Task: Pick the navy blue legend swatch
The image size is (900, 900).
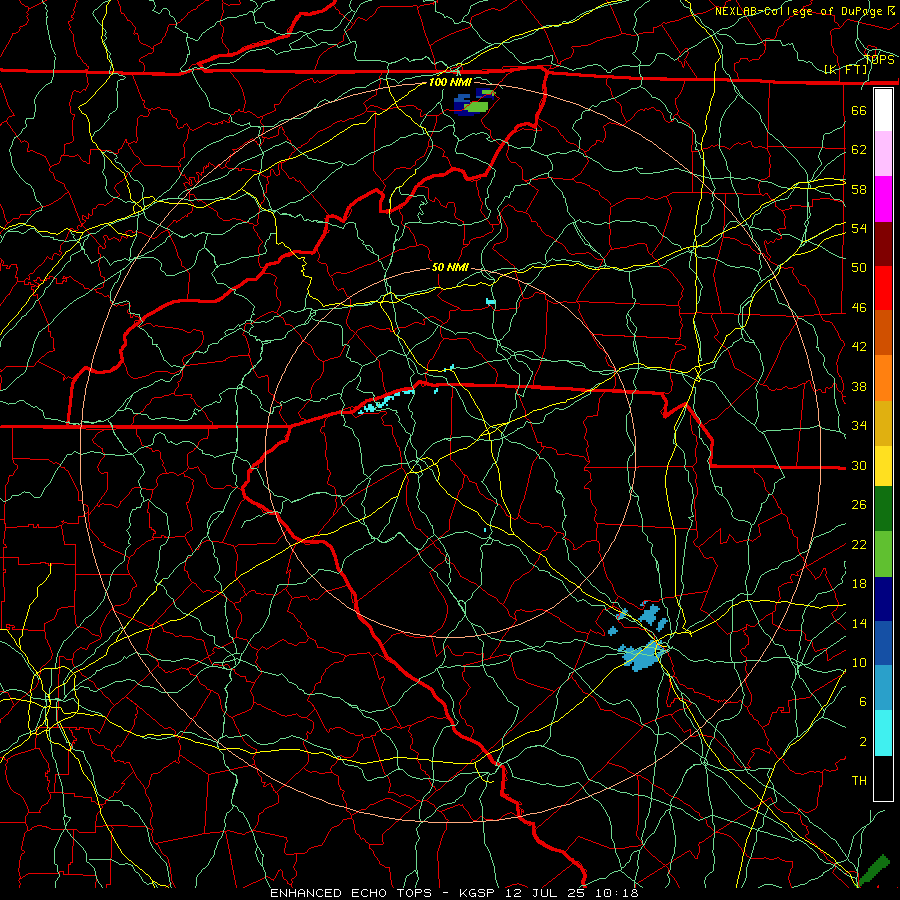Action: [883, 599]
